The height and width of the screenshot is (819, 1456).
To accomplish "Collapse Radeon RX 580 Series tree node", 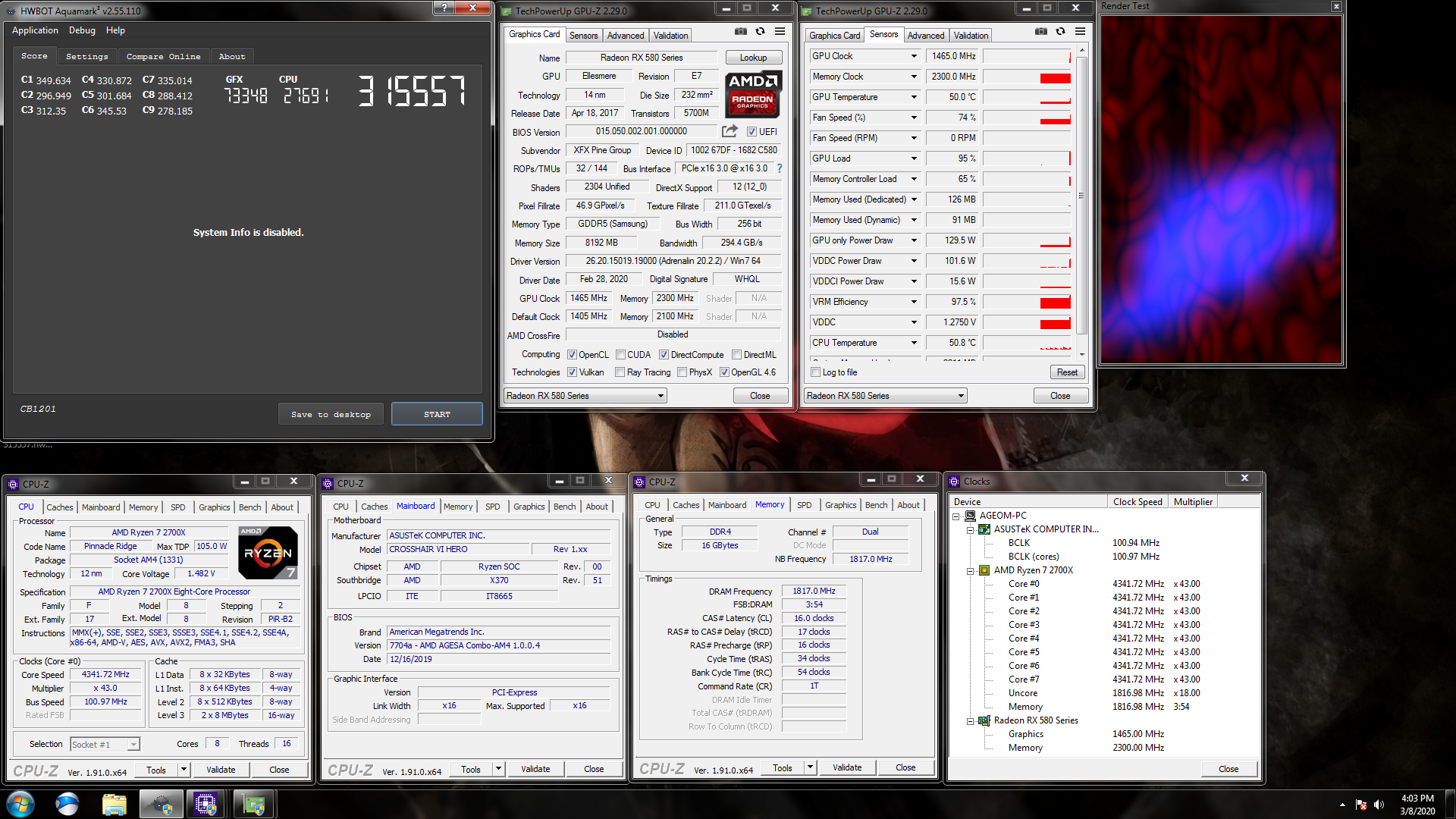I will point(970,720).
